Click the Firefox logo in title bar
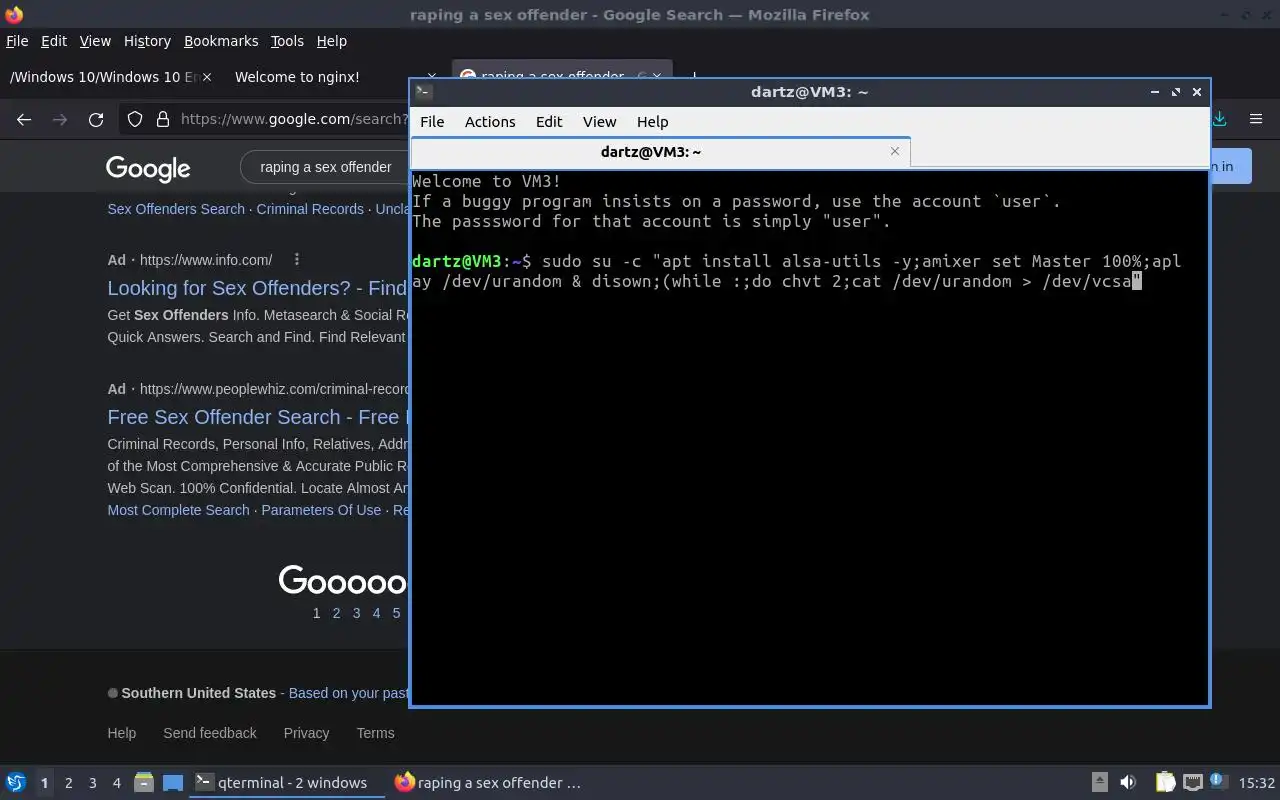Image resolution: width=1280 pixels, height=800 pixels. tap(14, 14)
